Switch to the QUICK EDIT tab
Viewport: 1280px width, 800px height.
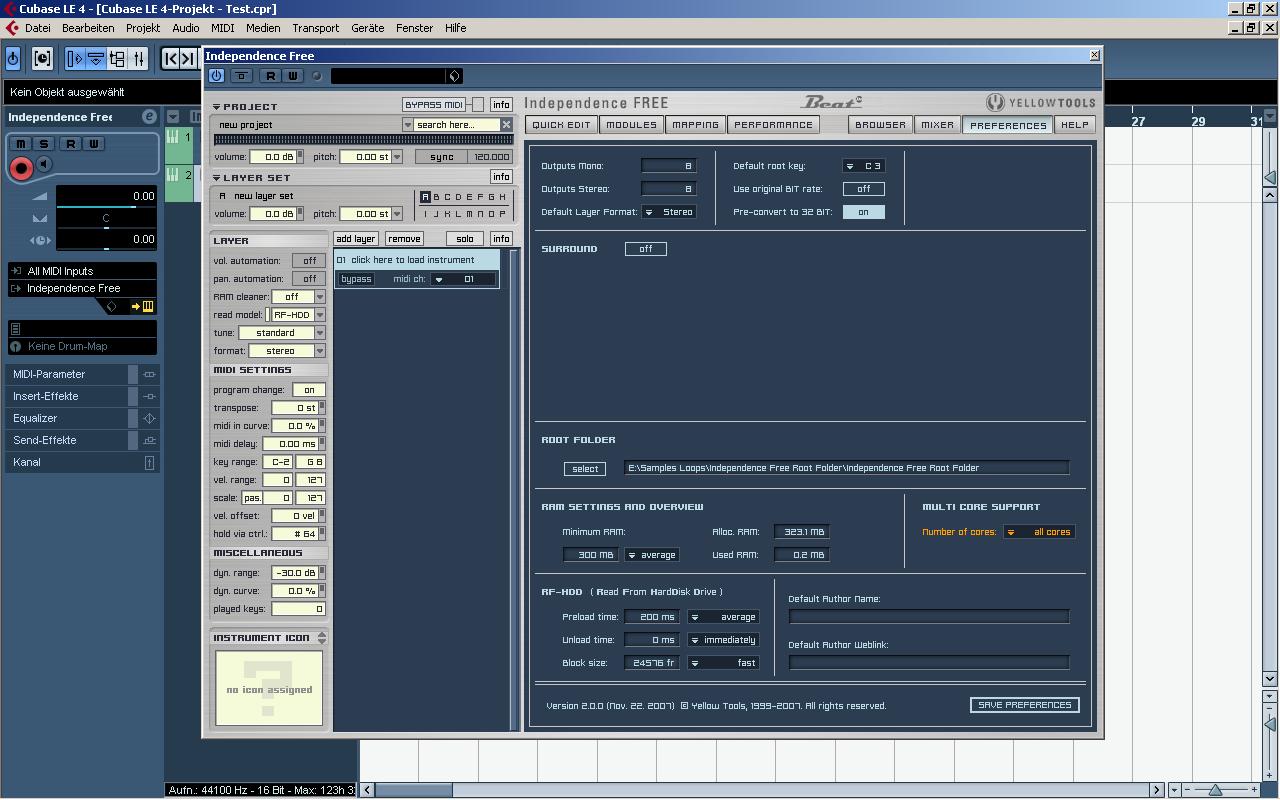coord(561,125)
